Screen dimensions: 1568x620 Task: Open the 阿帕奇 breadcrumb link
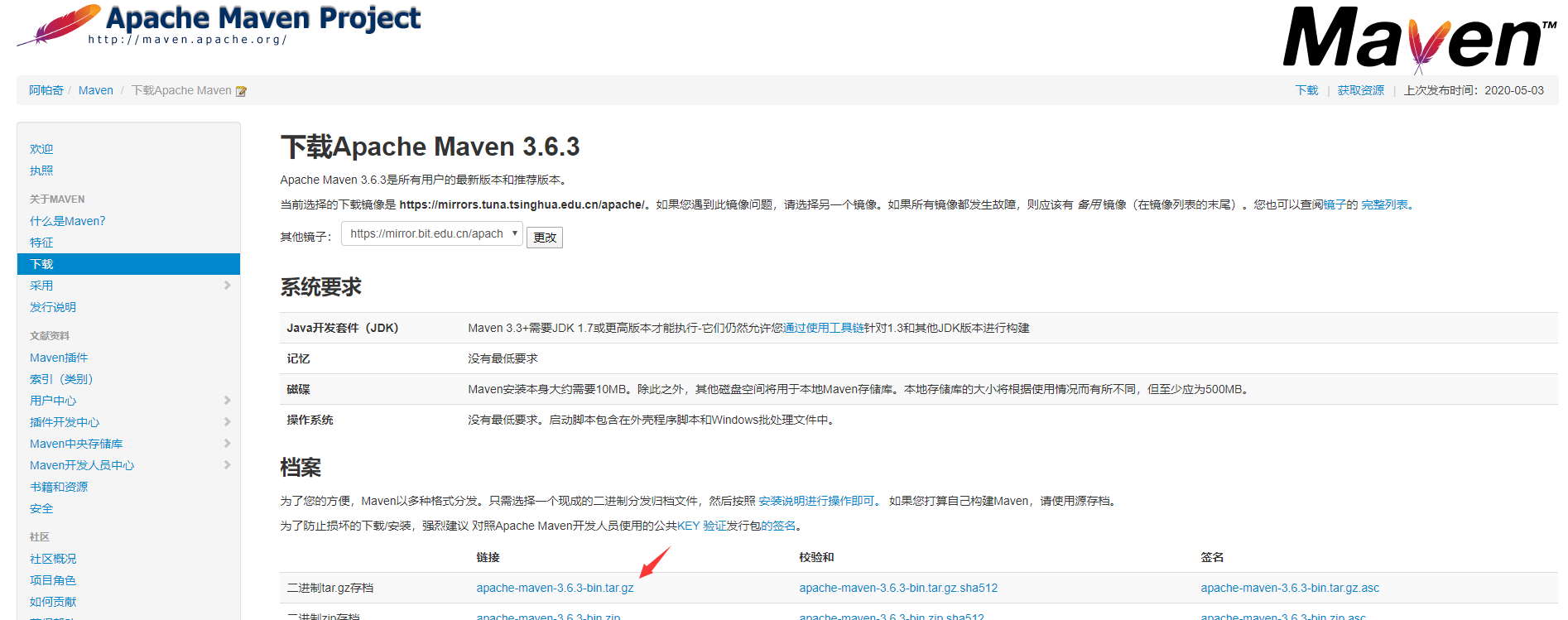(46, 90)
